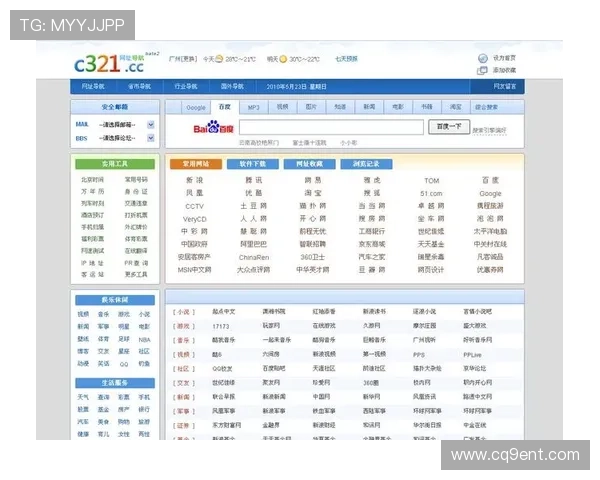The image size is (600, 480).
Task: Select the orange 常用网站 tab
Action: pyautogui.click(x=196, y=164)
